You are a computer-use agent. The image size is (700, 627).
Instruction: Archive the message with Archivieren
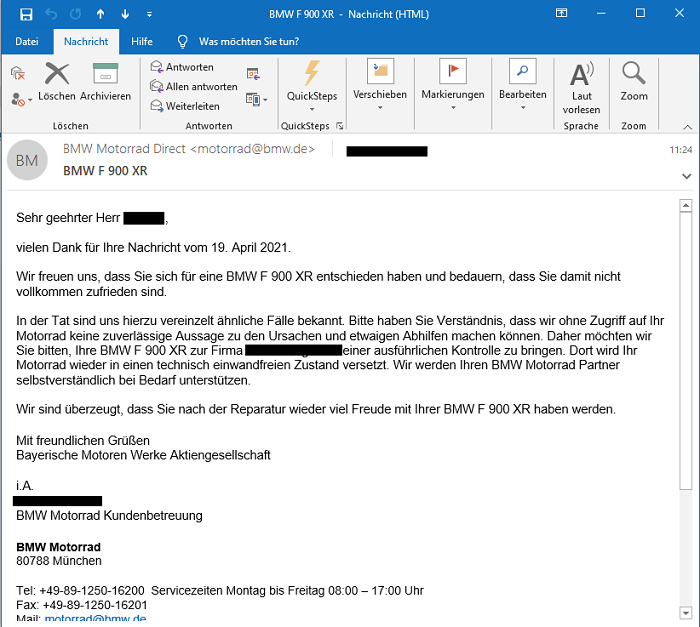[105, 80]
